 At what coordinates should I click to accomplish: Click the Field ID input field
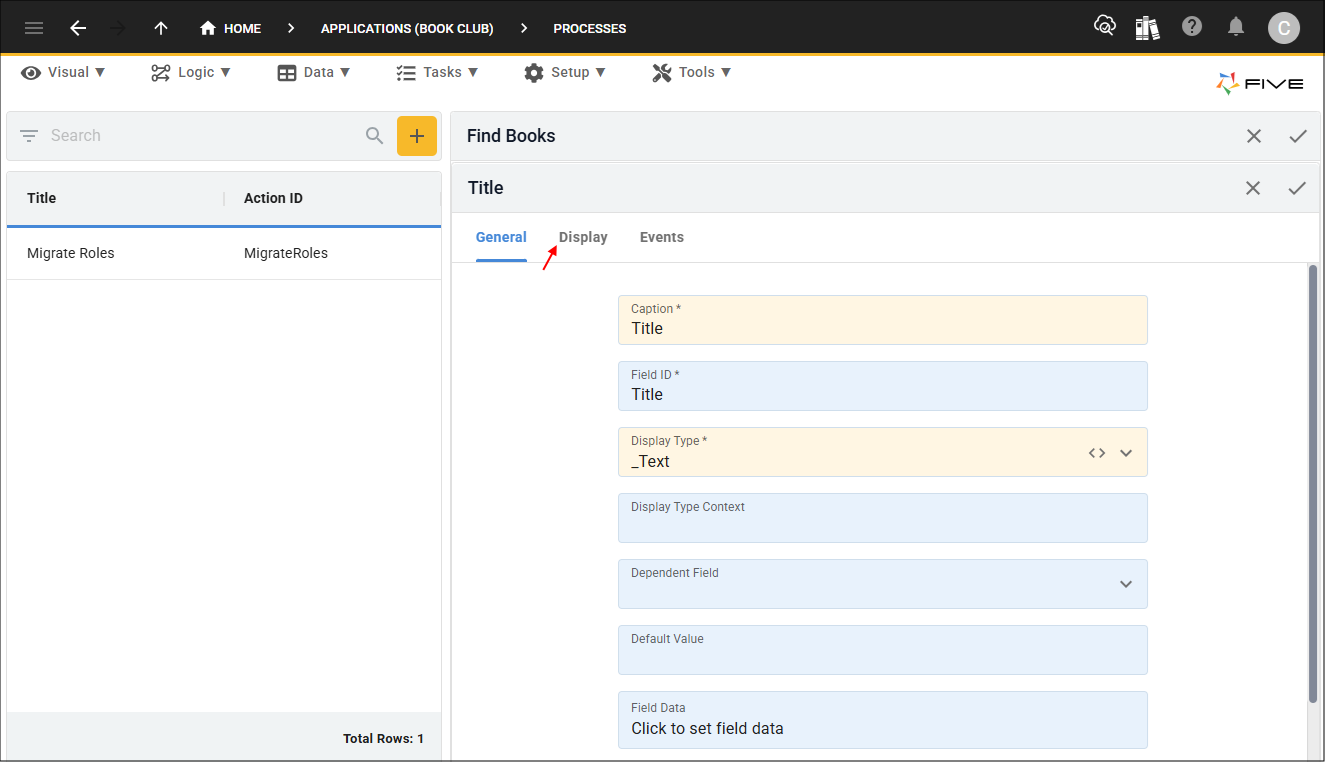point(883,386)
